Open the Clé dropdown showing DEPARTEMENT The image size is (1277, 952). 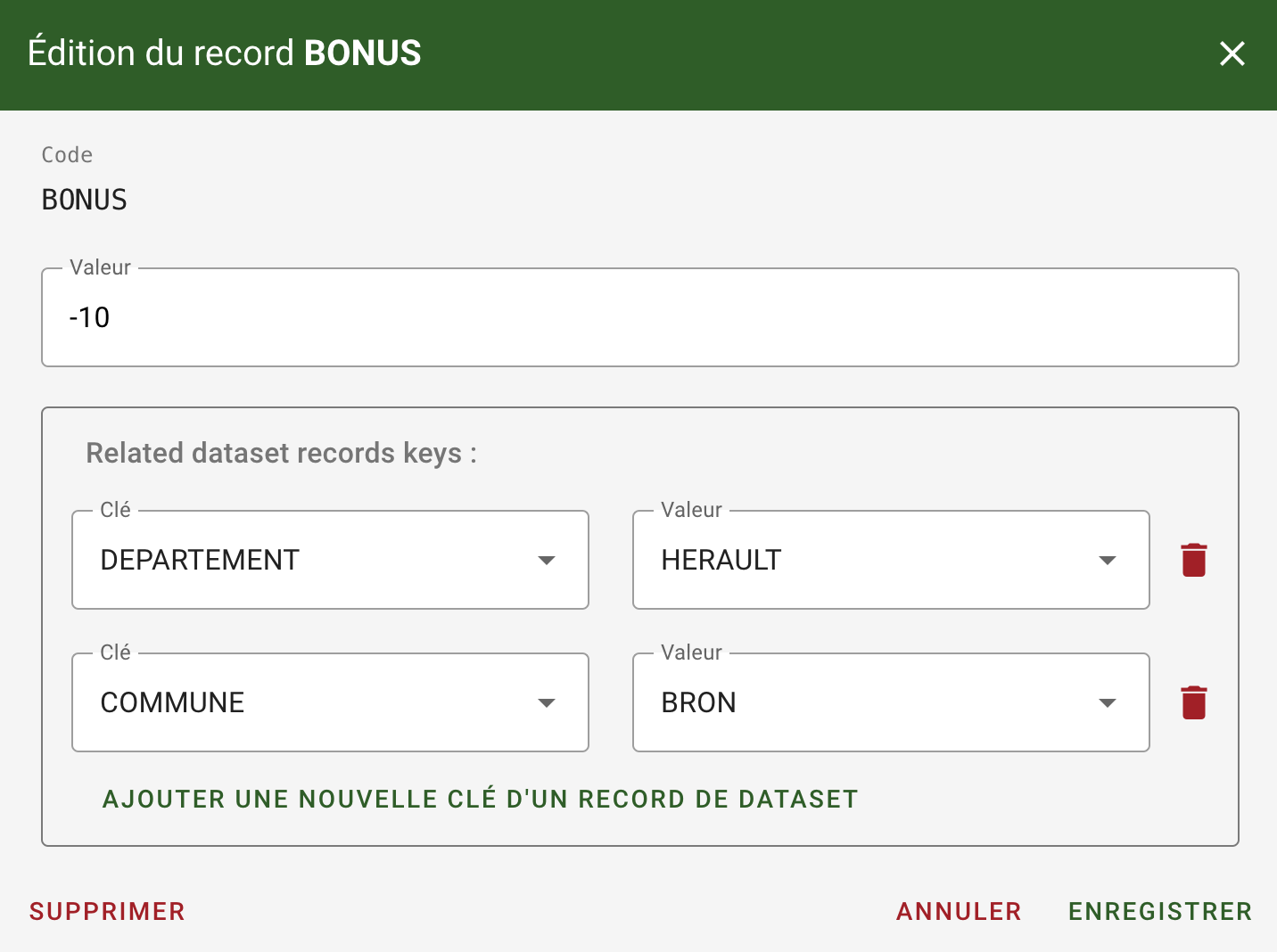tap(312, 560)
